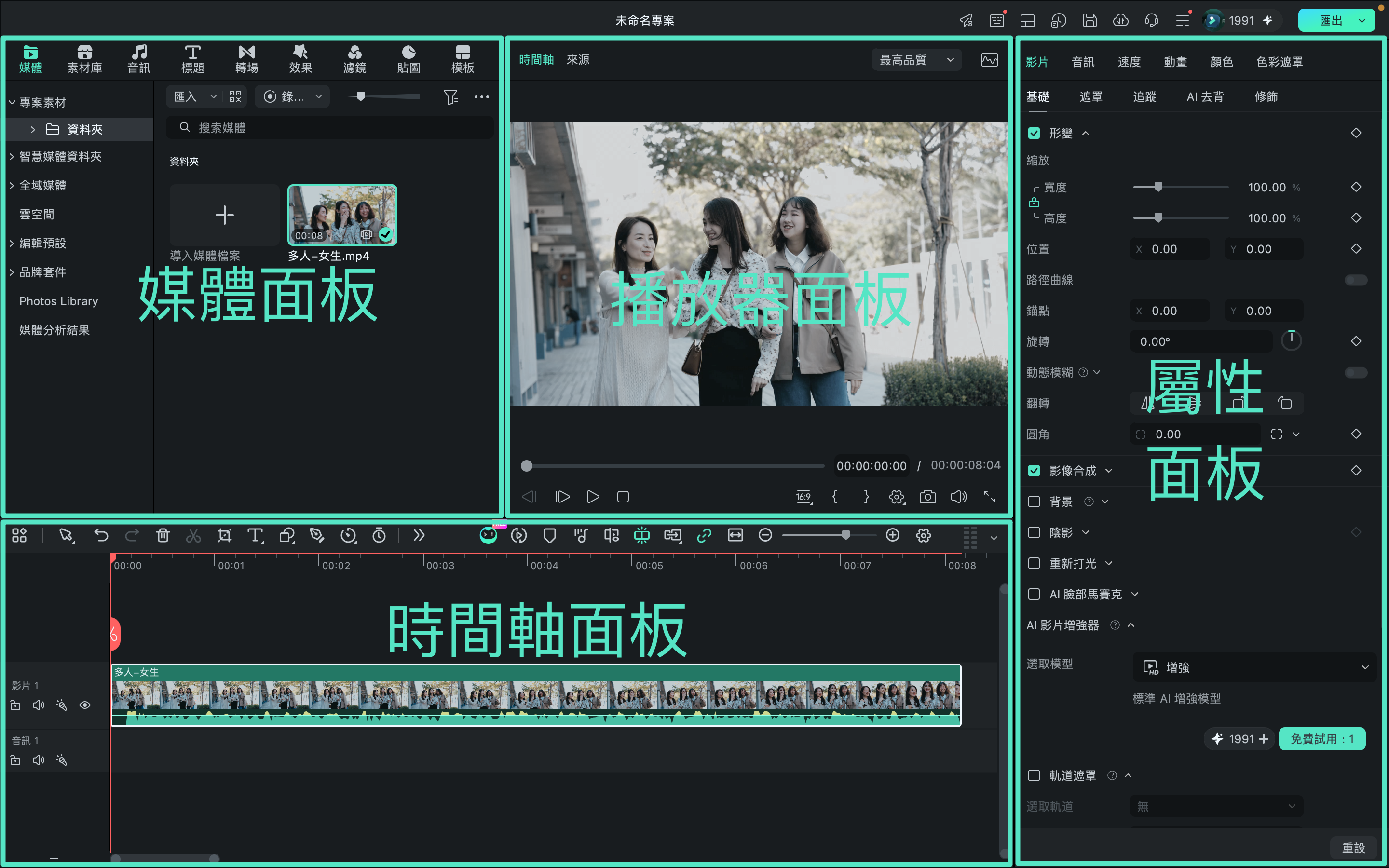Open the 匯出 export dropdown arrow
The image size is (1389, 868).
click(1361, 21)
